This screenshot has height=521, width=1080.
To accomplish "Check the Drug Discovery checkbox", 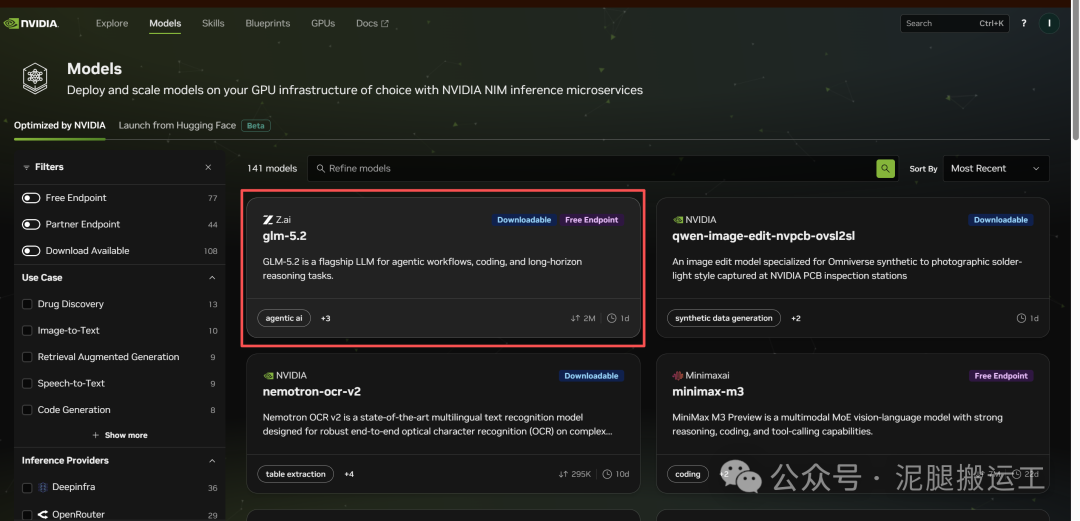I will point(28,304).
